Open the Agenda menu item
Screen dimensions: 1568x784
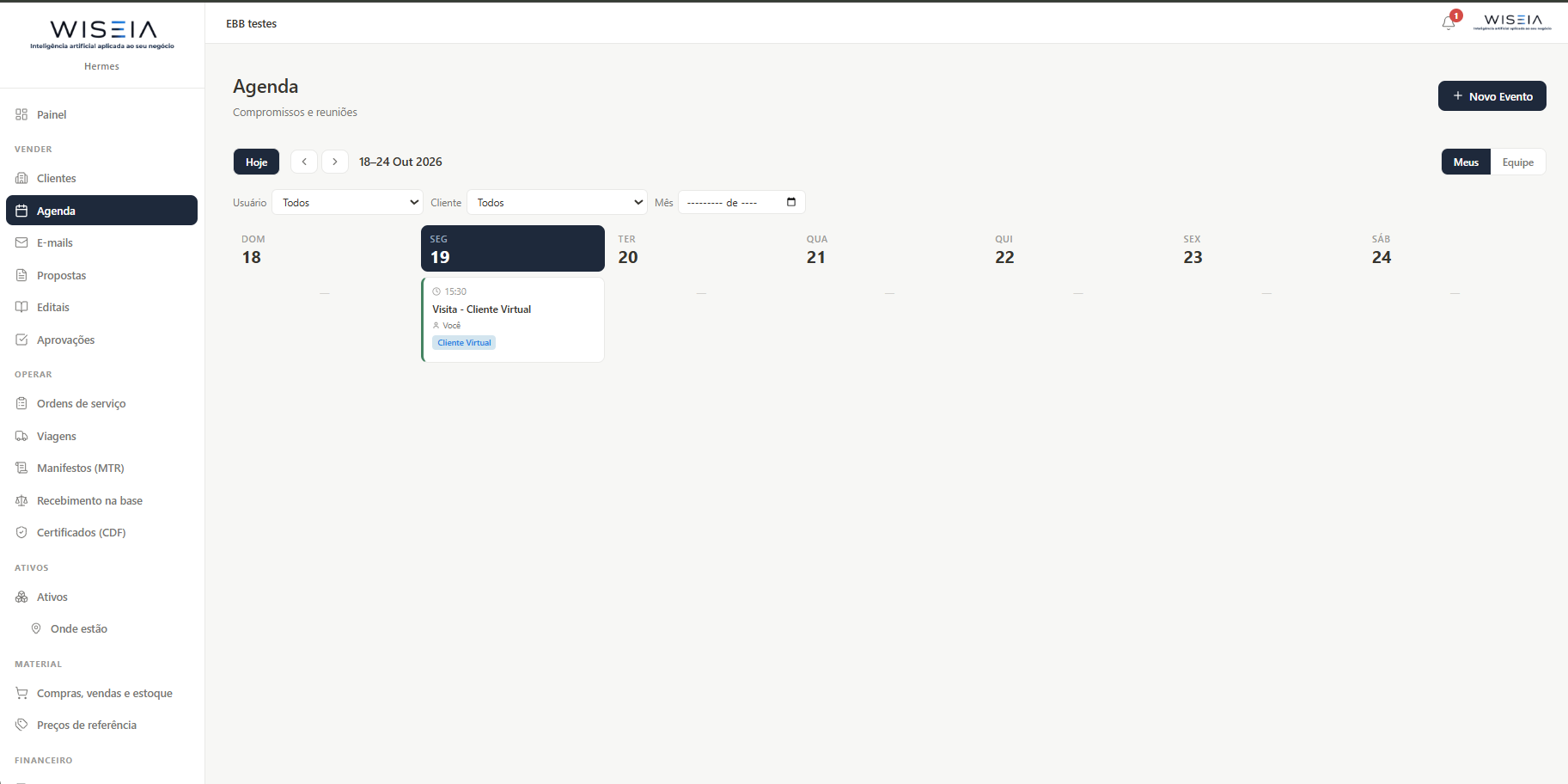(x=101, y=211)
